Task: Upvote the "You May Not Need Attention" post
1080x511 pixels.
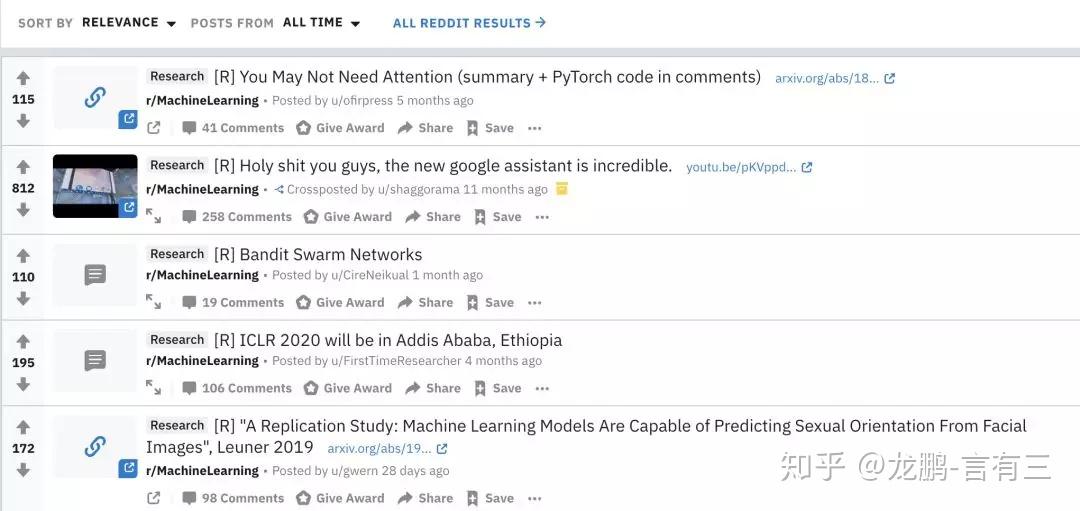Action: tap(23, 78)
